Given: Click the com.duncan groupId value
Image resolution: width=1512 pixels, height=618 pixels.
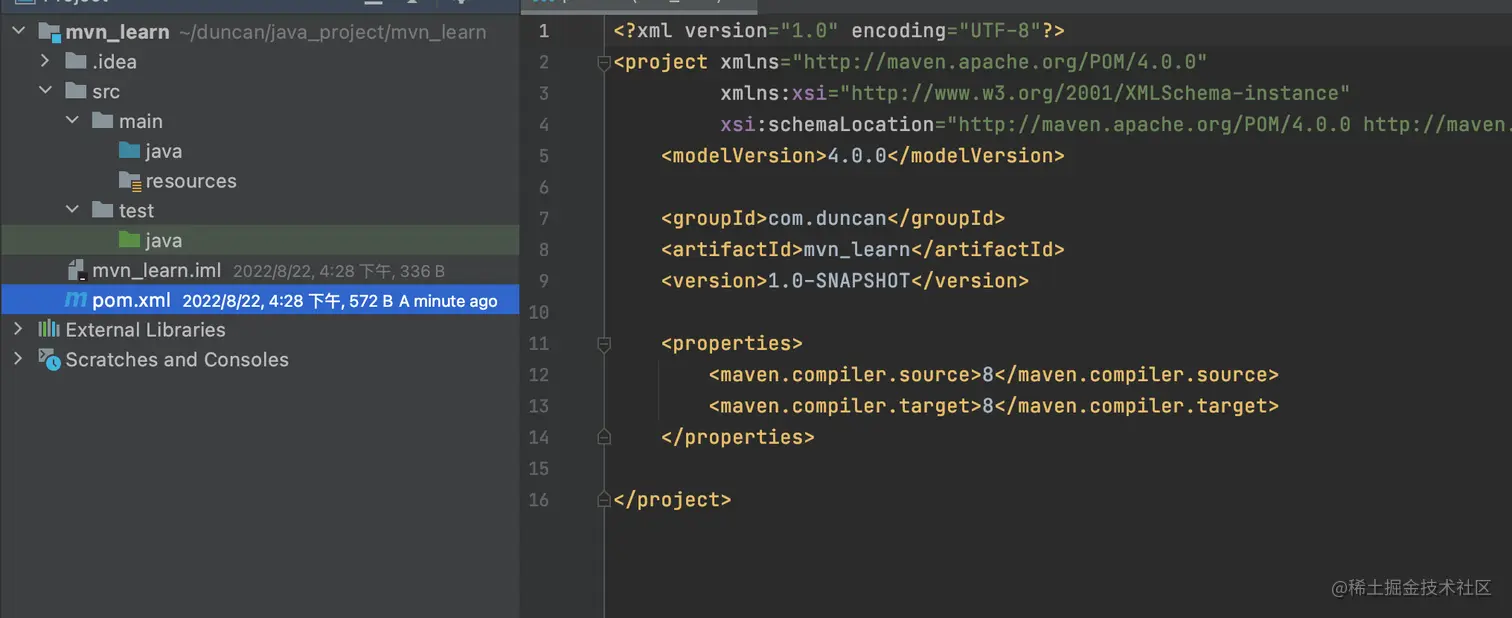Looking at the screenshot, I should point(827,218).
